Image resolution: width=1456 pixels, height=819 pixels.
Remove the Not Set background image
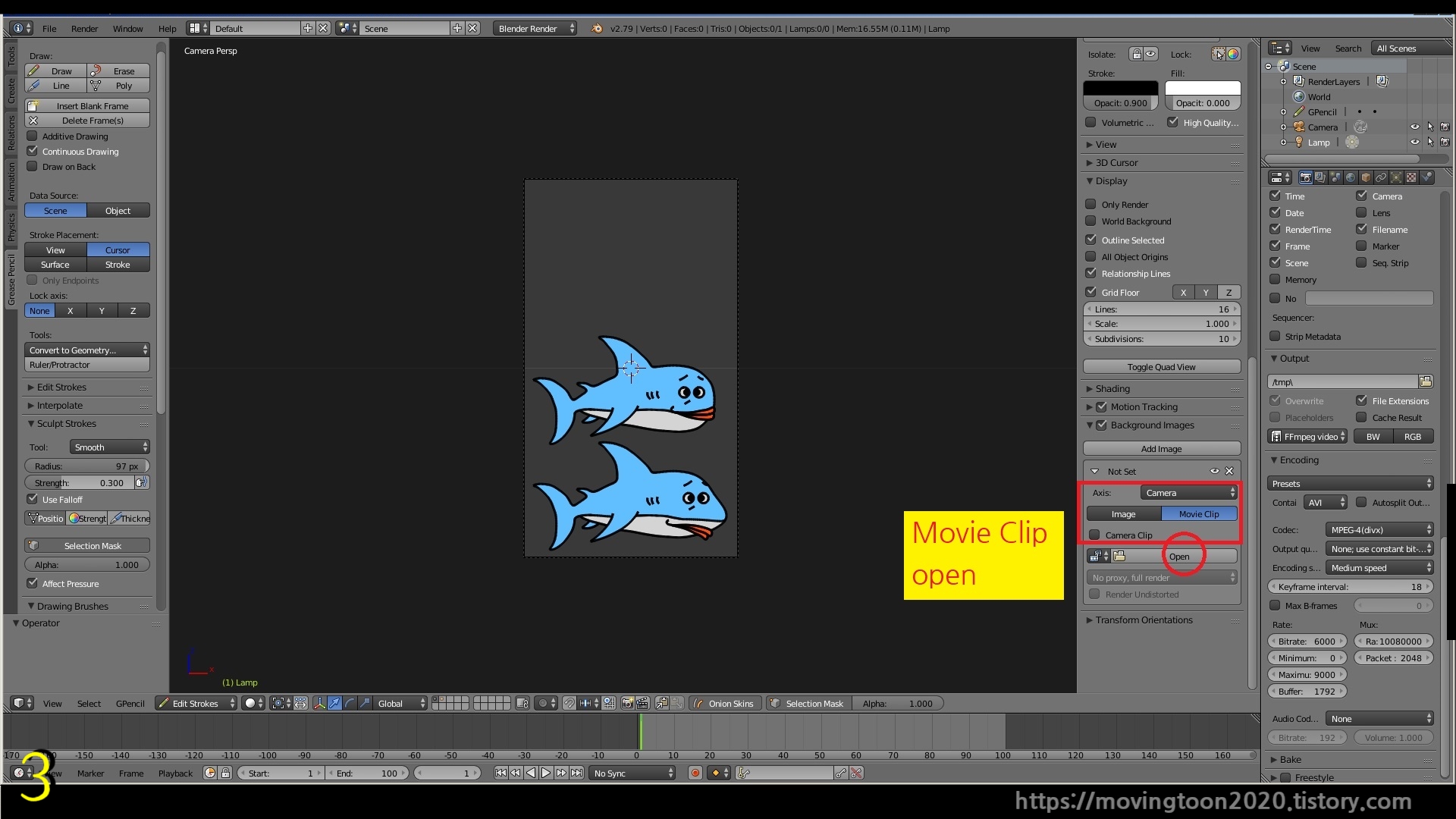point(1229,471)
